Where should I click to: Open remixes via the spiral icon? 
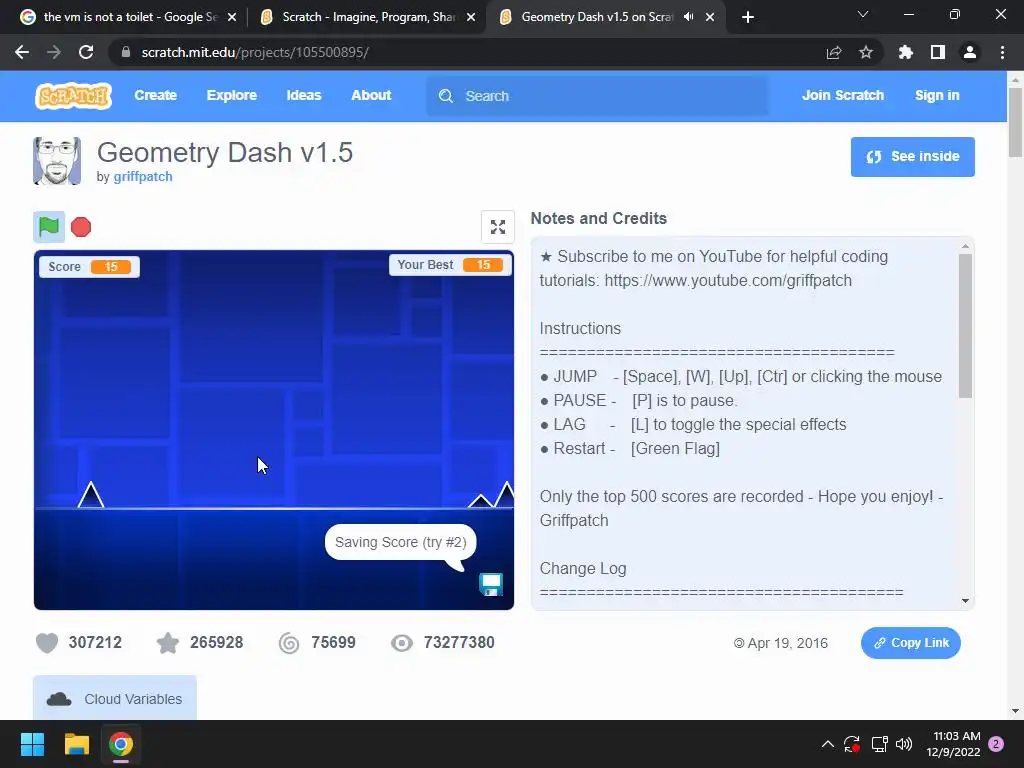point(289,643)
